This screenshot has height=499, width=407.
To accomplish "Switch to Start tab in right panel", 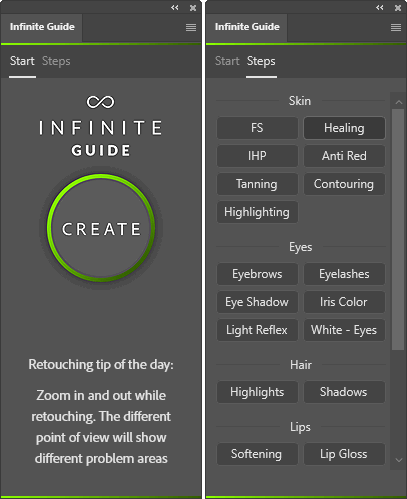I will pyautogui.click(x=227, y=61).
